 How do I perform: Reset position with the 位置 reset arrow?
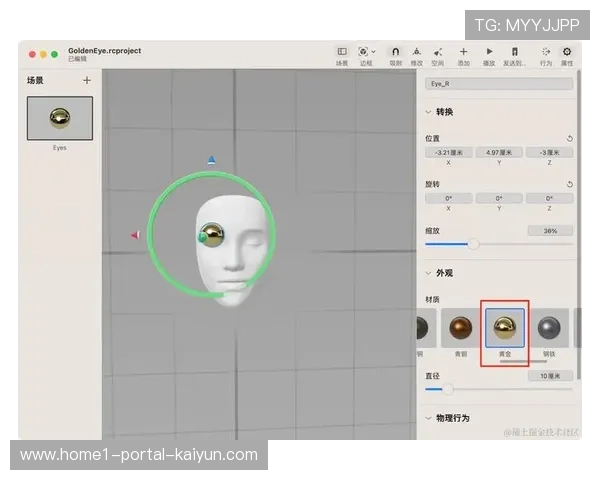(569, 139)
